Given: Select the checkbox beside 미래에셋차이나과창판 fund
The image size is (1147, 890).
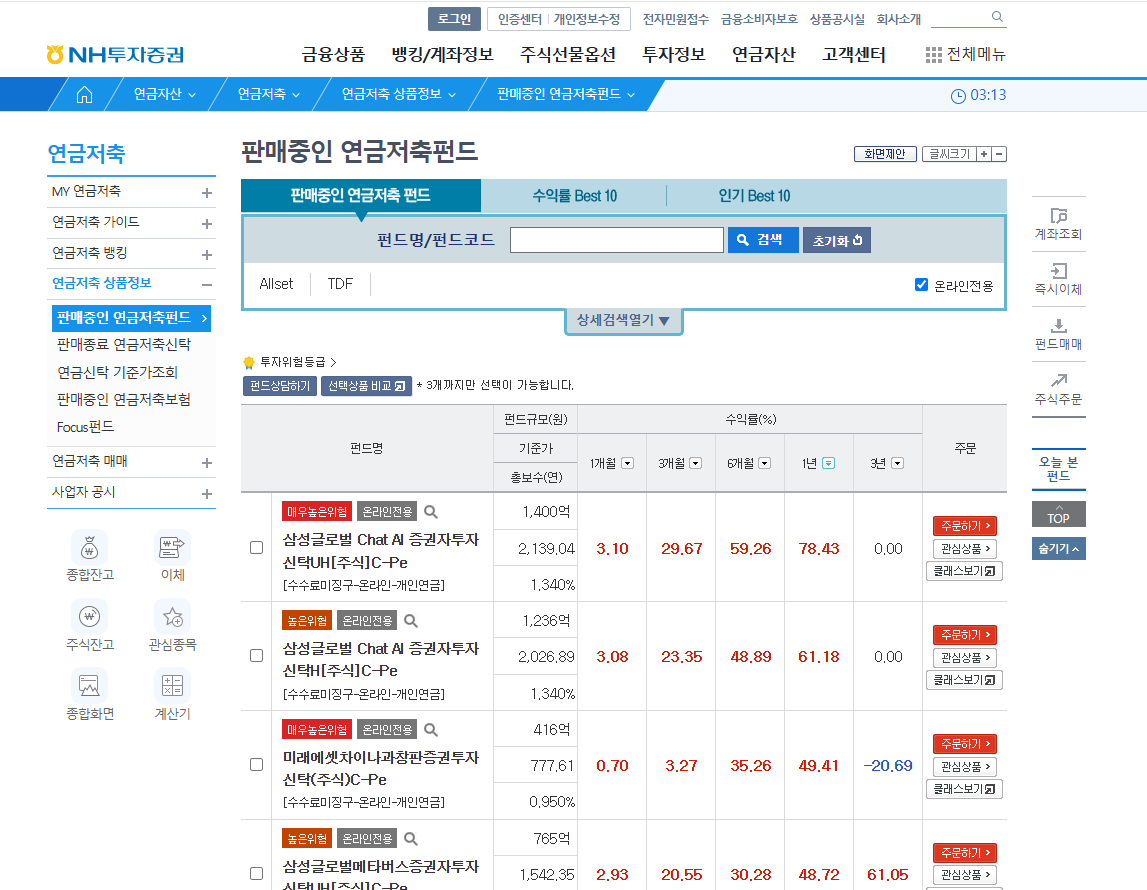Looking at the screenshot, I should tap(253, 765).
